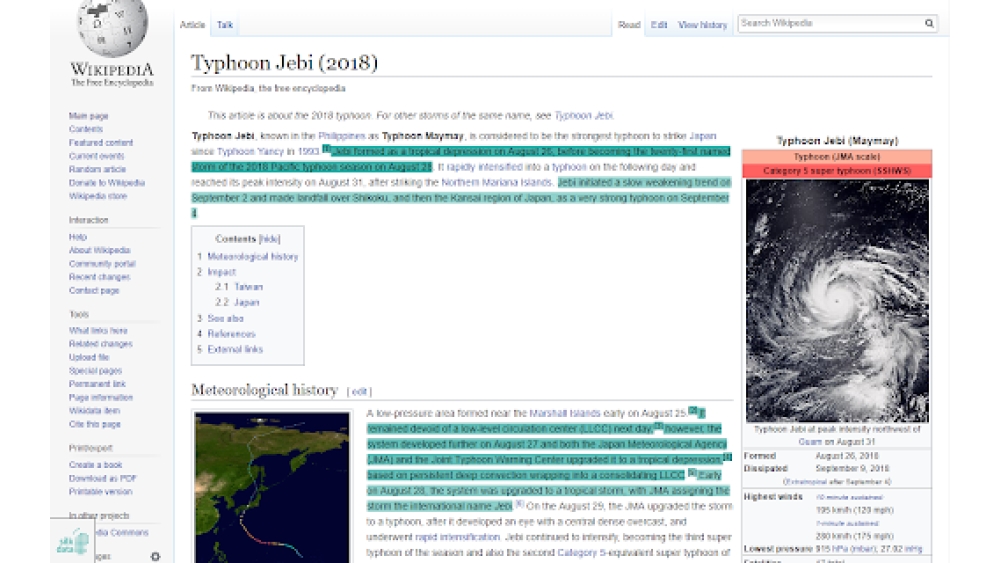
Task: Open the rapidly intensified link in the intro
Action: (484, 167)
